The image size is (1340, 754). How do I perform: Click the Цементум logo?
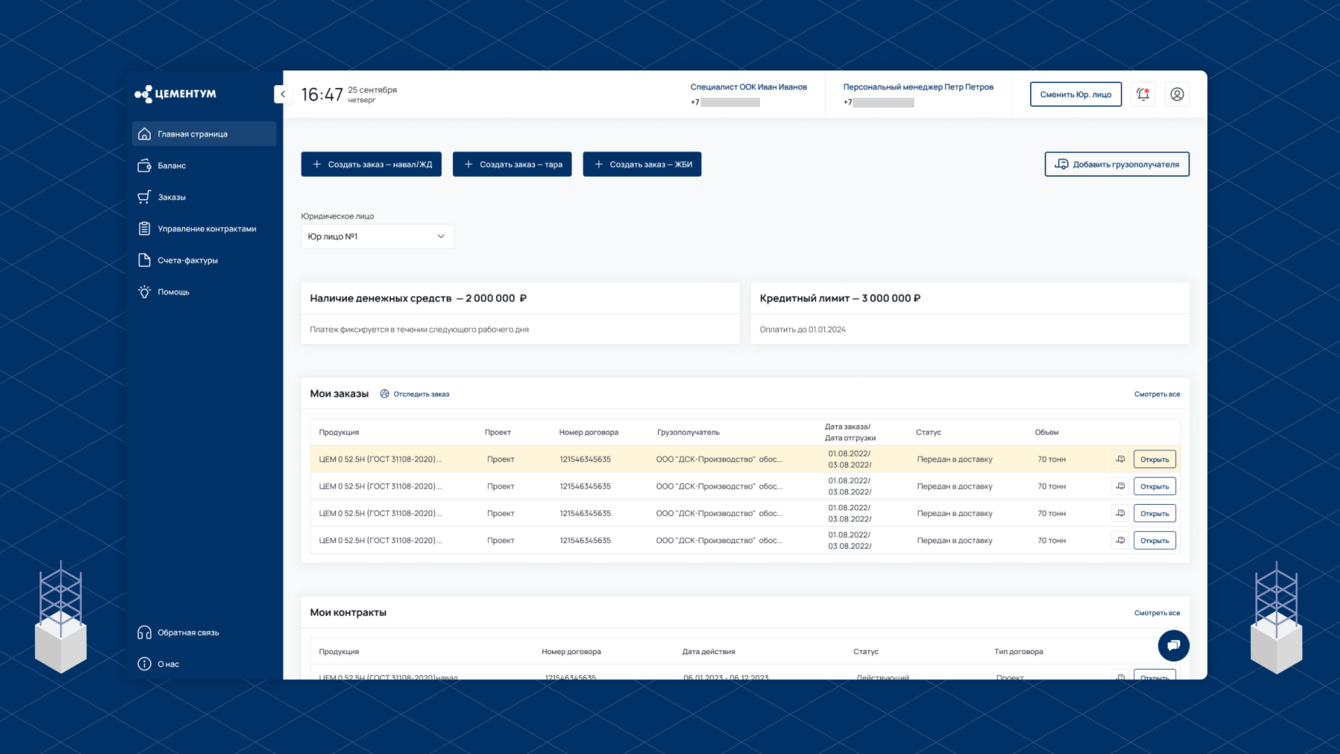[x=176, y=94]
